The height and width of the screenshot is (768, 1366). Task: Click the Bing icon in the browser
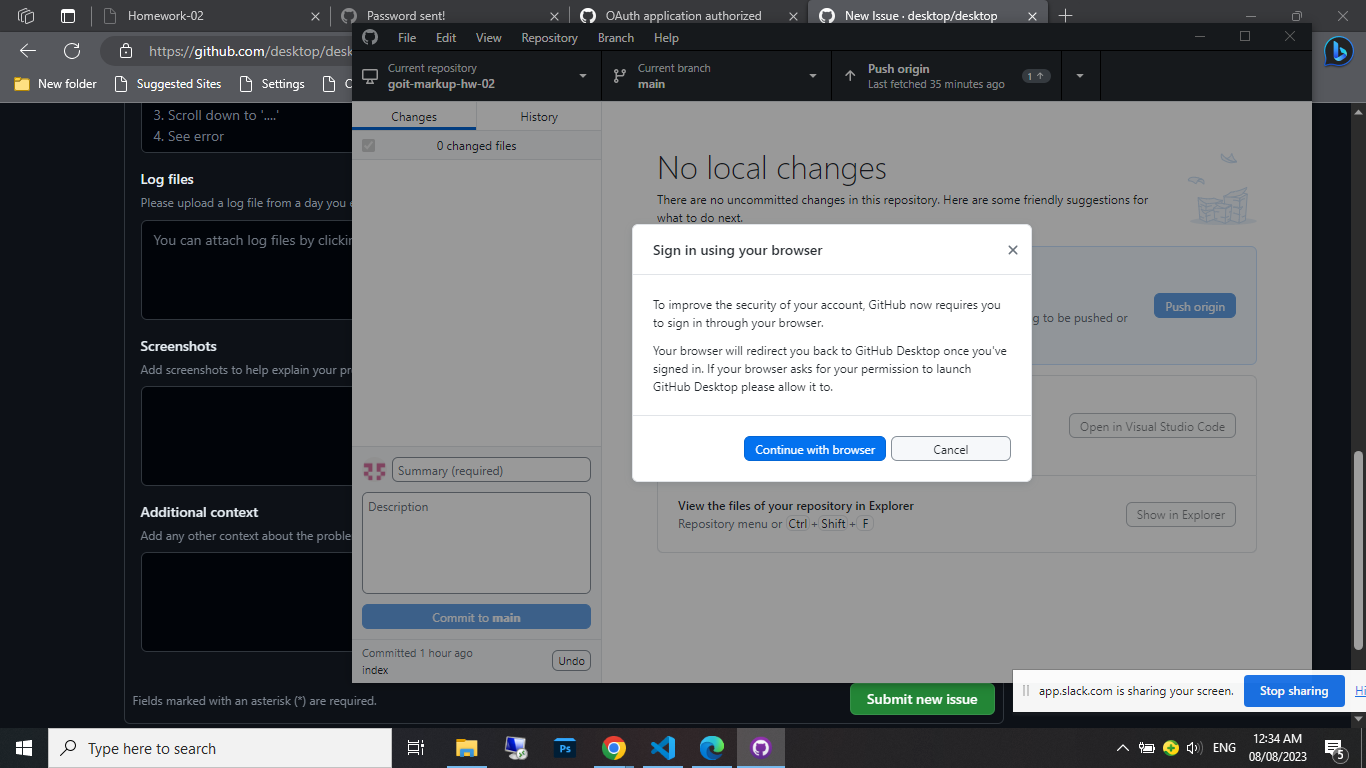point(1339,51)
